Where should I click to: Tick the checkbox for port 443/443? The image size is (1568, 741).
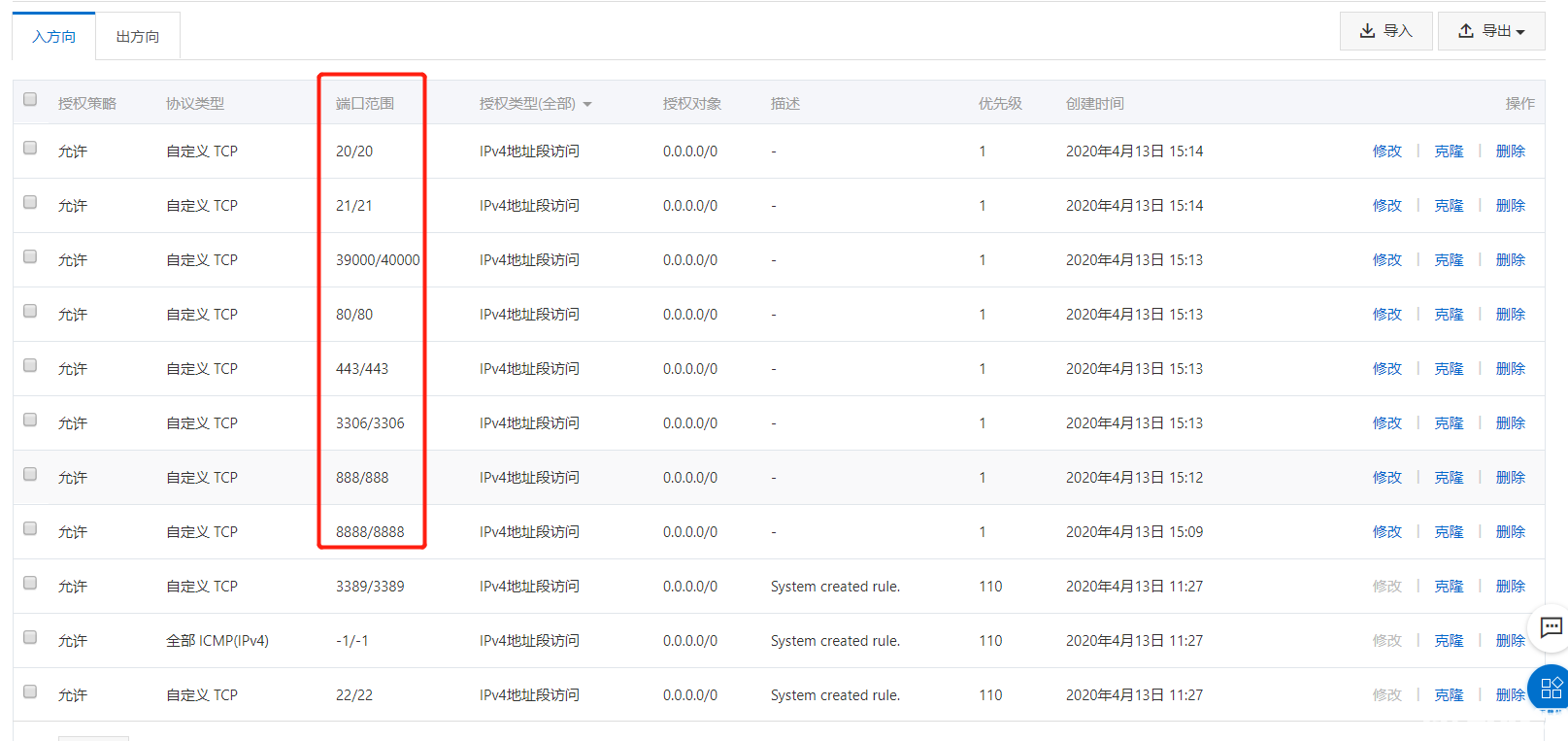(x=30, y=365)
